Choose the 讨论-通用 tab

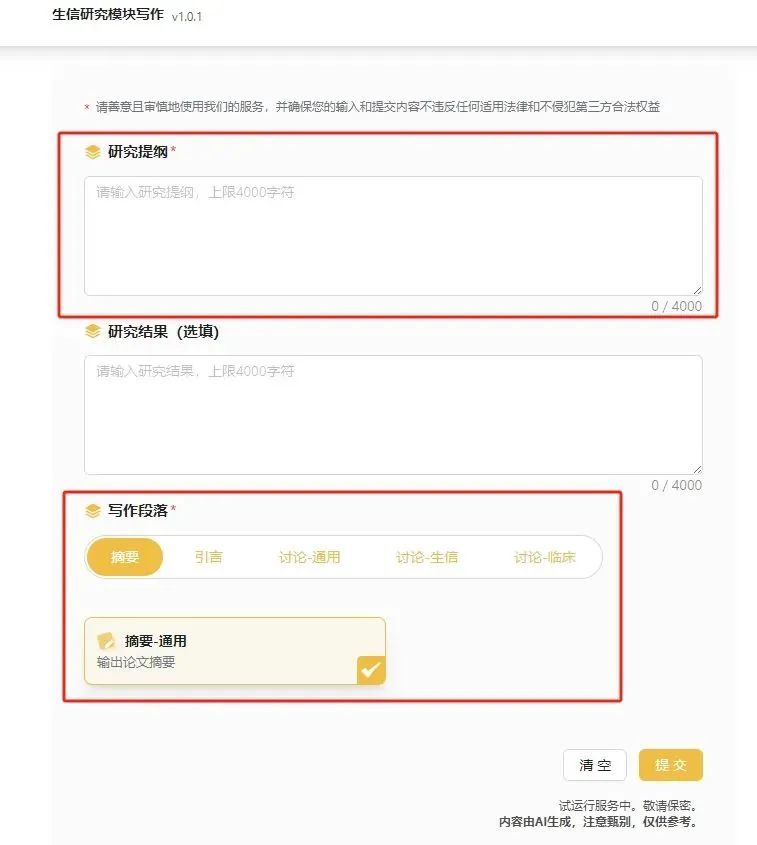click(309, 557)
